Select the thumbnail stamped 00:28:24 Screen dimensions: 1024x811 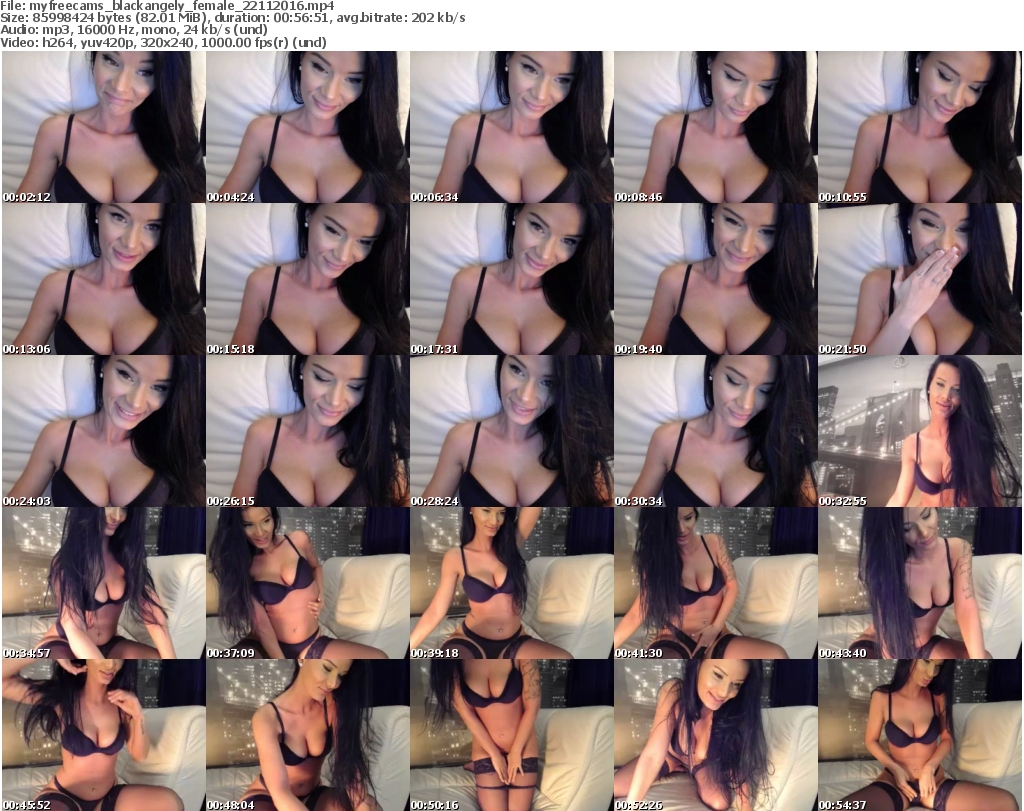[x=511, y=431]
